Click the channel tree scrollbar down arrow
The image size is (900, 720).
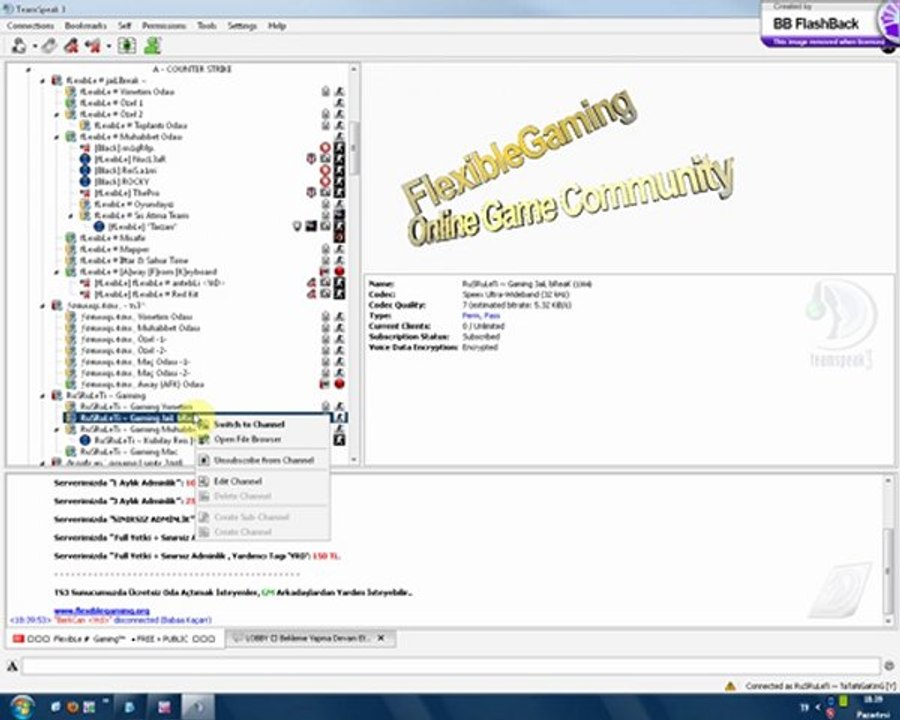[354, 460]
